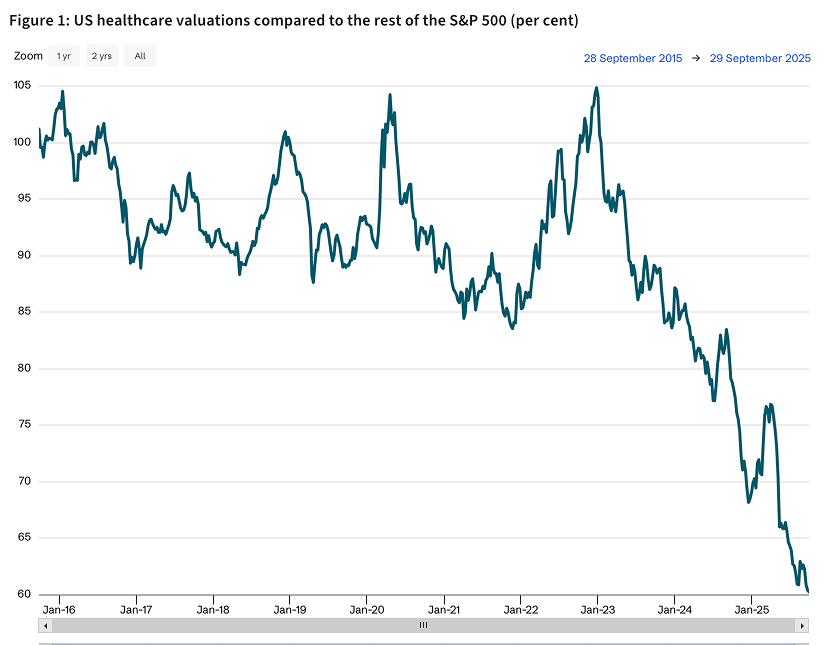Open the start date 28 September 2015

[x=633, y=58]
